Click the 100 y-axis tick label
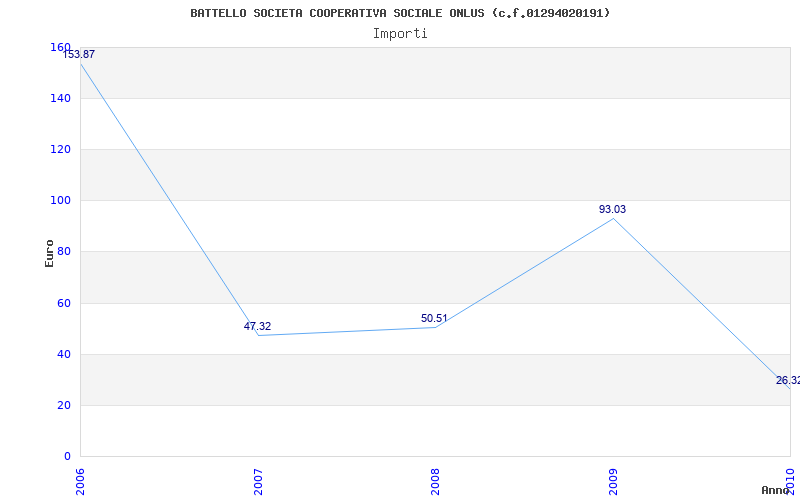The image size is (800, 500). coord(60,201)
